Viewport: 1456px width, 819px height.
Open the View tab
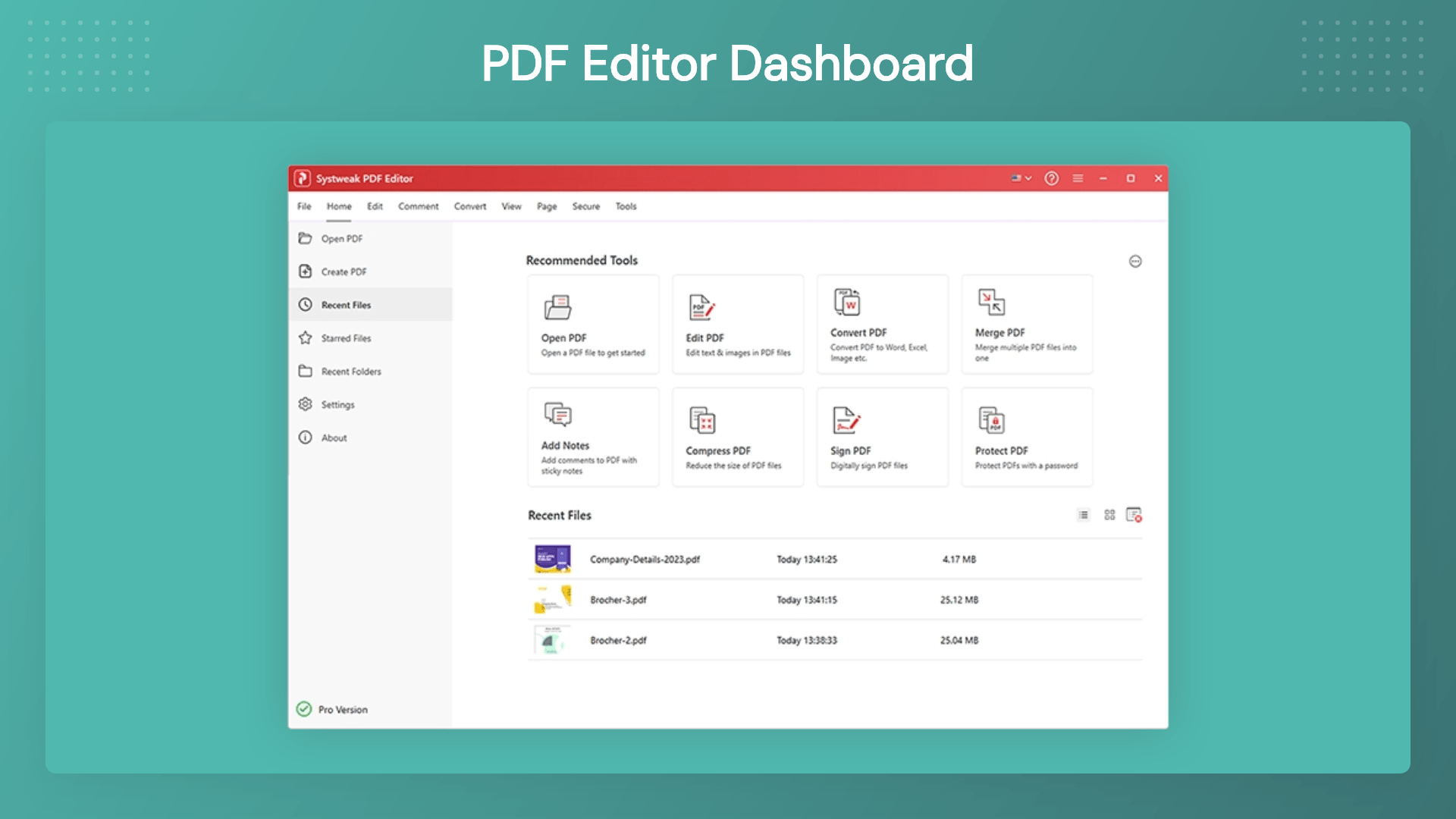511,206
